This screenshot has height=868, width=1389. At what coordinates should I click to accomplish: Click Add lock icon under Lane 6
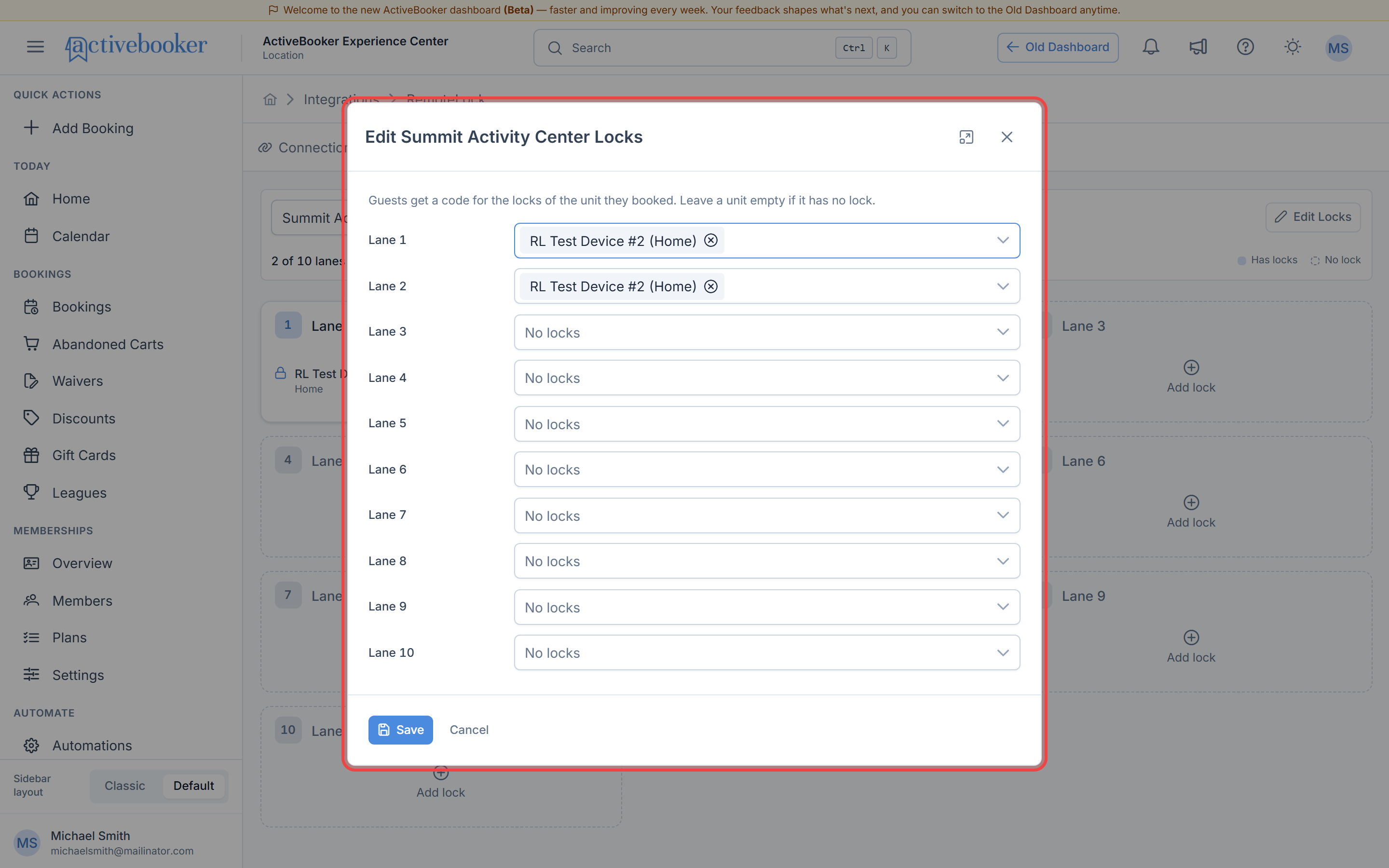coord(1191,502)
